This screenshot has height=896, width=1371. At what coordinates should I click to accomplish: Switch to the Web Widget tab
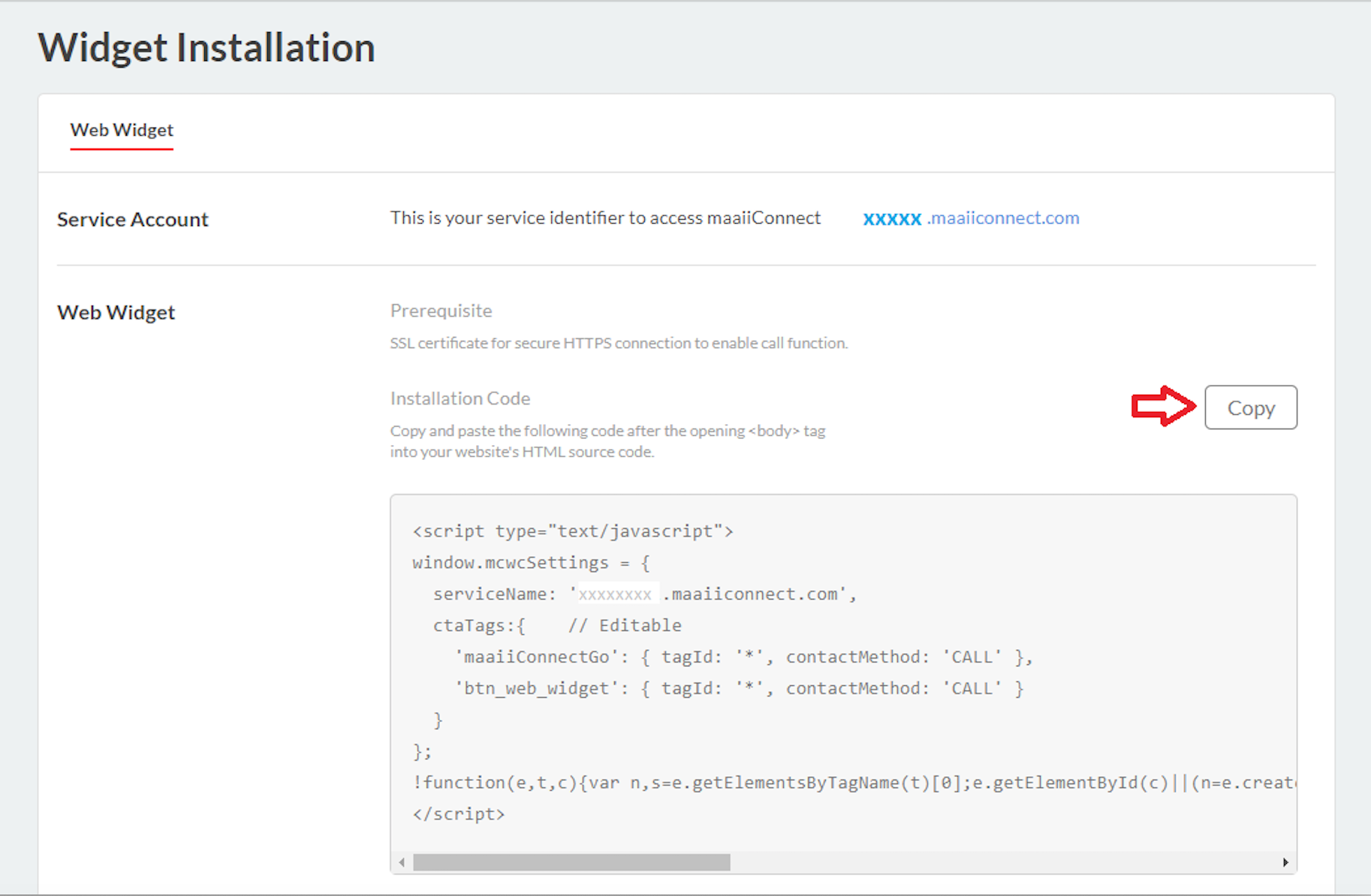pyautogui.click(x=122, y=130)
